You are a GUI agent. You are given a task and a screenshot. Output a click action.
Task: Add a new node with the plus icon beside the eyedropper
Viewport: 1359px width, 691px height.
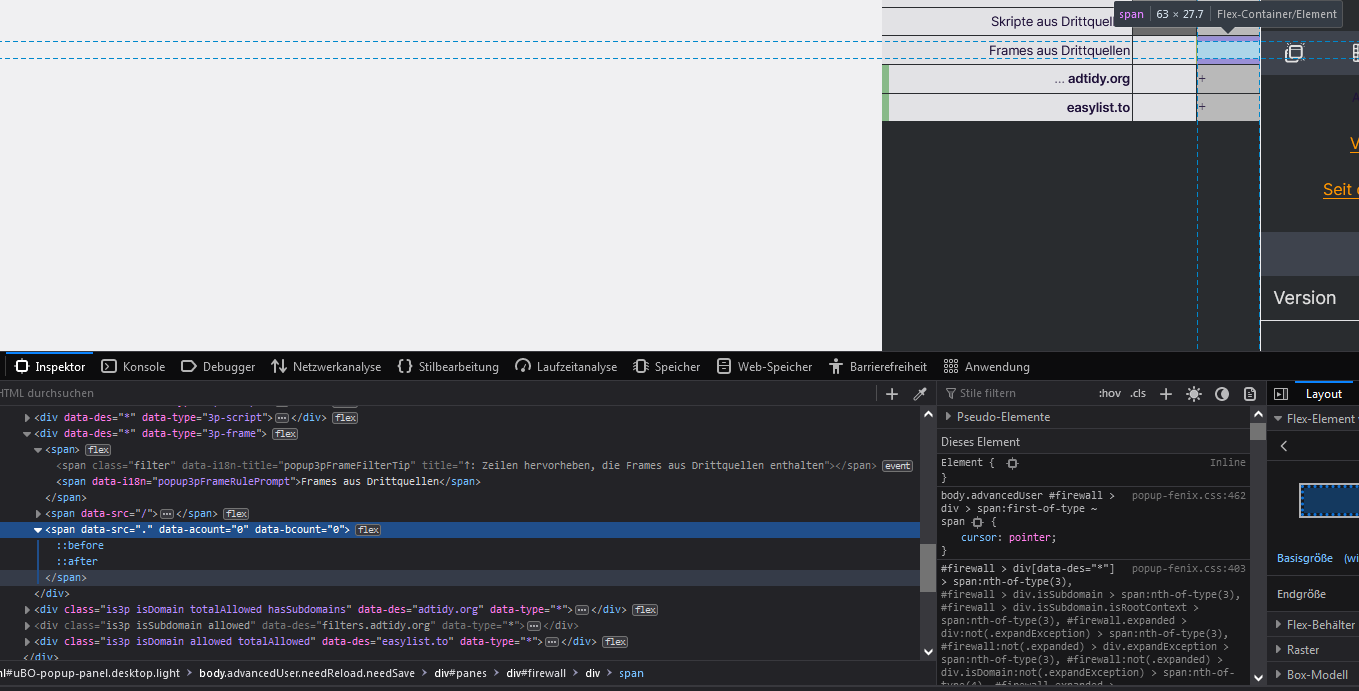point(892,394)
